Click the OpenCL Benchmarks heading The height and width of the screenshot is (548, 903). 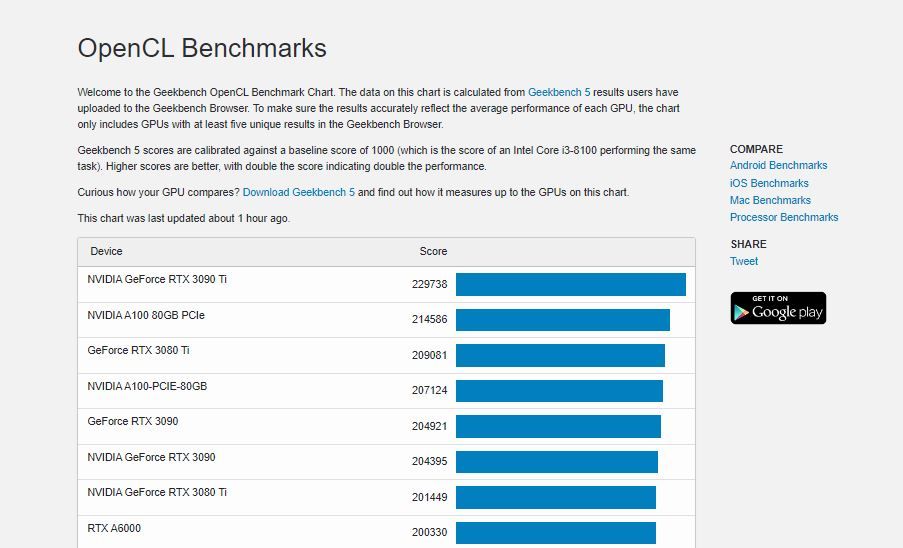(x=202, y=48)
